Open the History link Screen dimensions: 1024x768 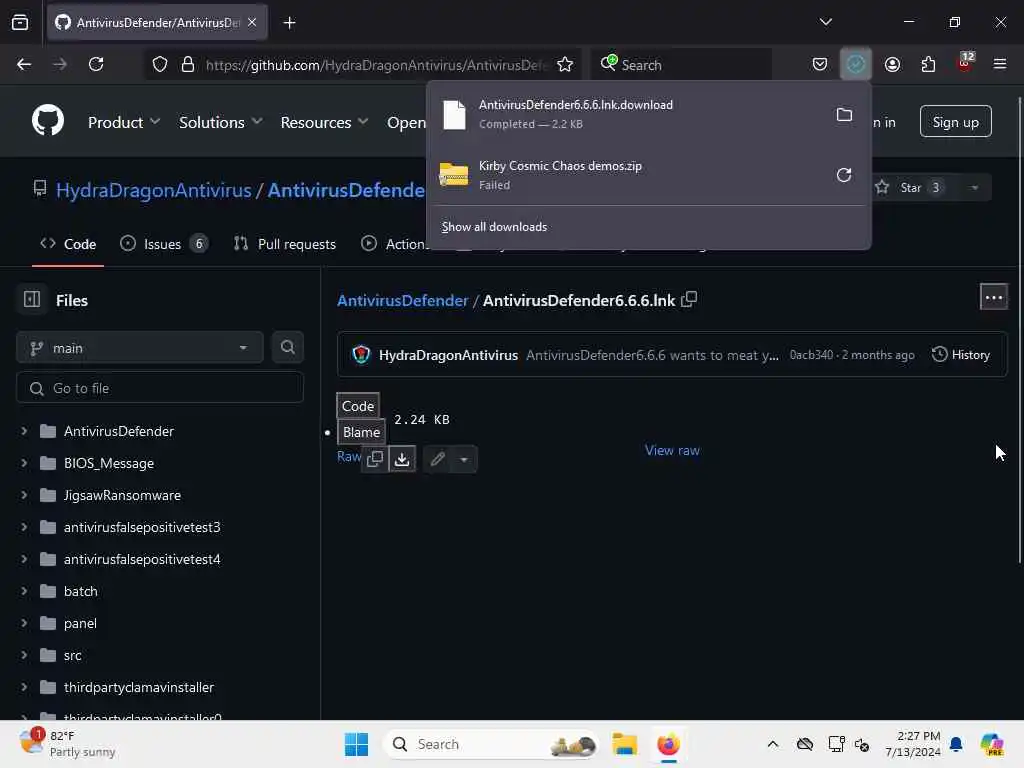click(961, 355)
